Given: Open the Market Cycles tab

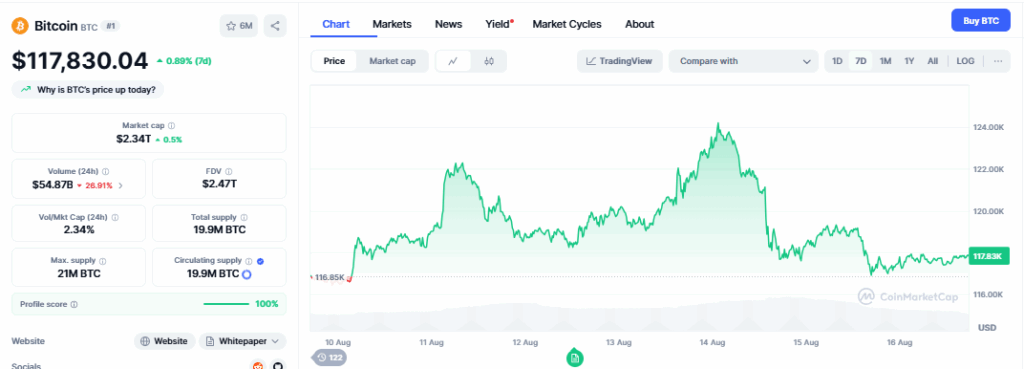Looking at the screenshot, I should coord(567,24).
